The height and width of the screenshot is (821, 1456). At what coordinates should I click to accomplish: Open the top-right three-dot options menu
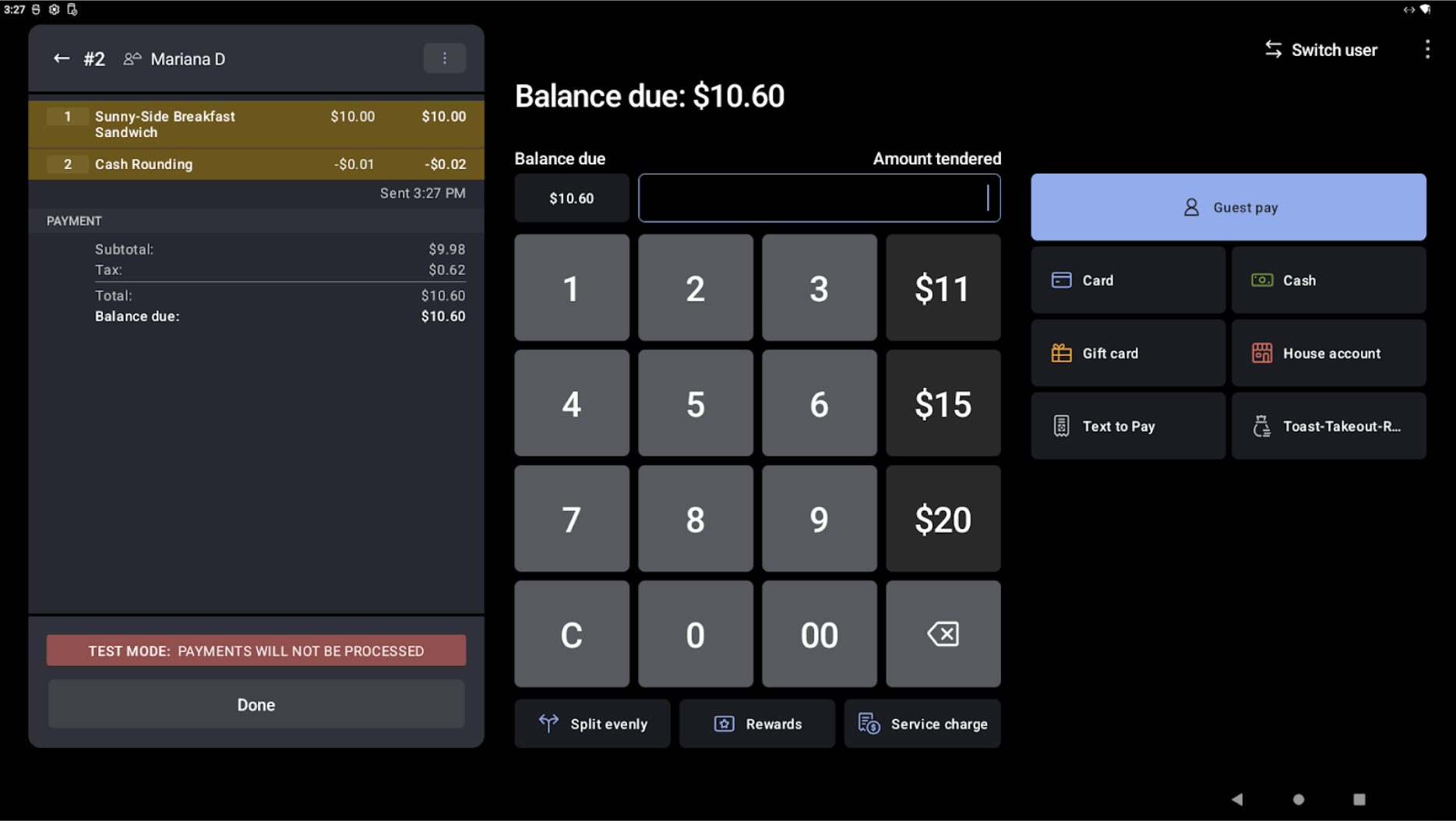coord(1426,50)
